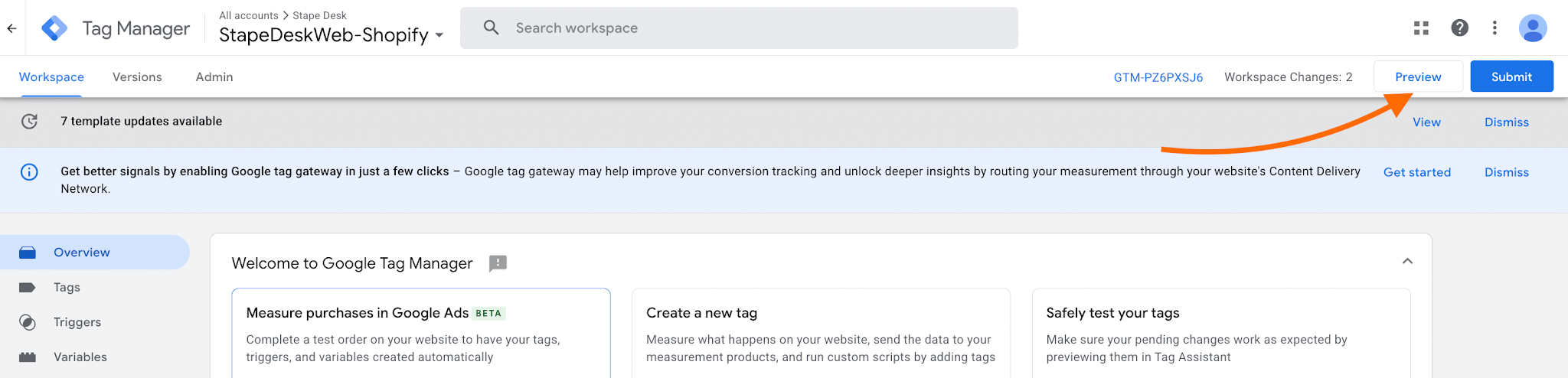Screen dimensions: 1568x378
Task: Open the help question mark icon
Action: coord(1459,28)
